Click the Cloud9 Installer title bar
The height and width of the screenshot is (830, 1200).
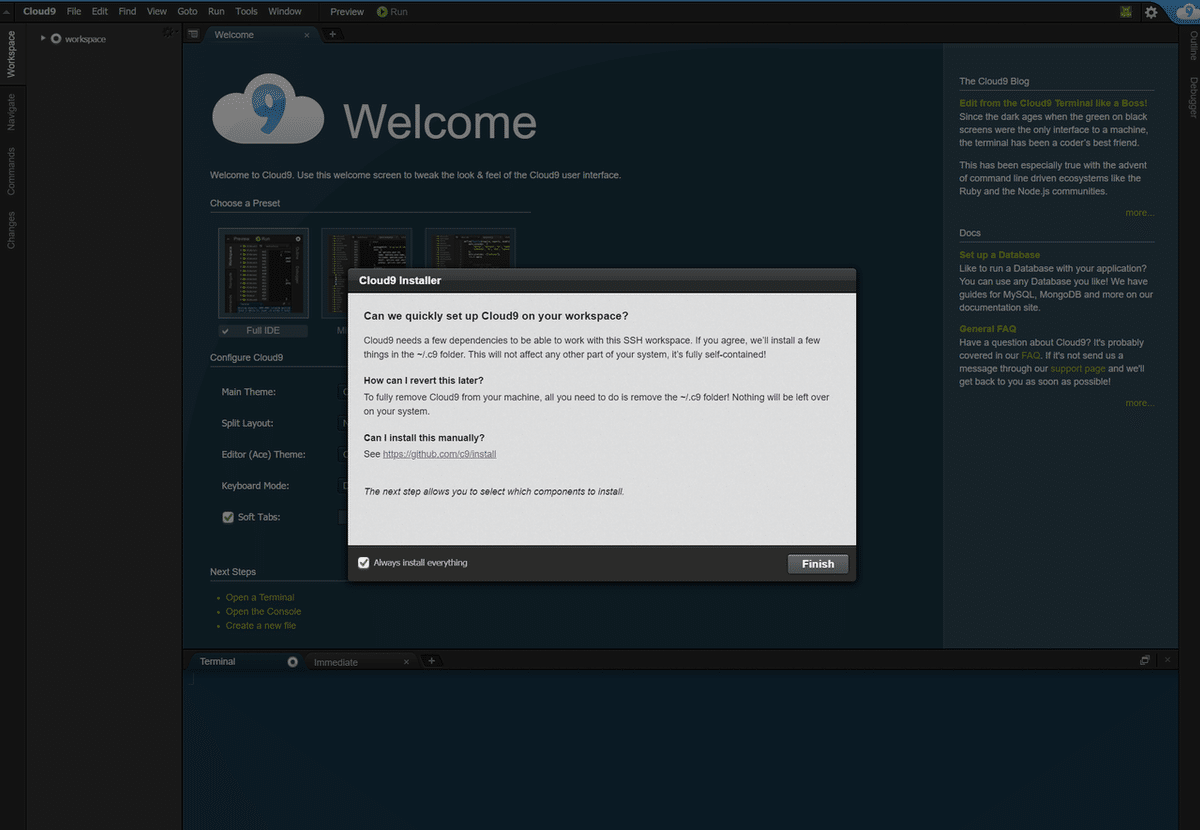click(602, 281)
